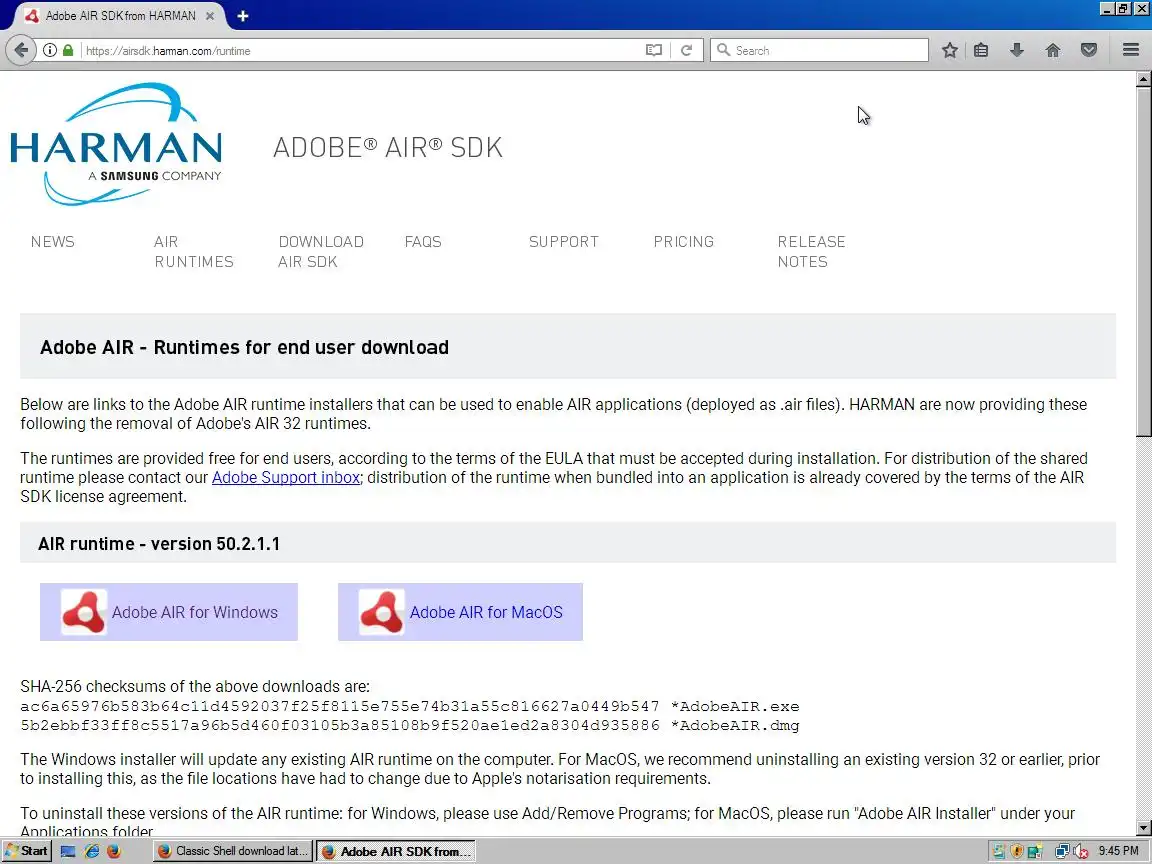
Task: Click the network connection tray icon
Action: [x=1062, y=852]
